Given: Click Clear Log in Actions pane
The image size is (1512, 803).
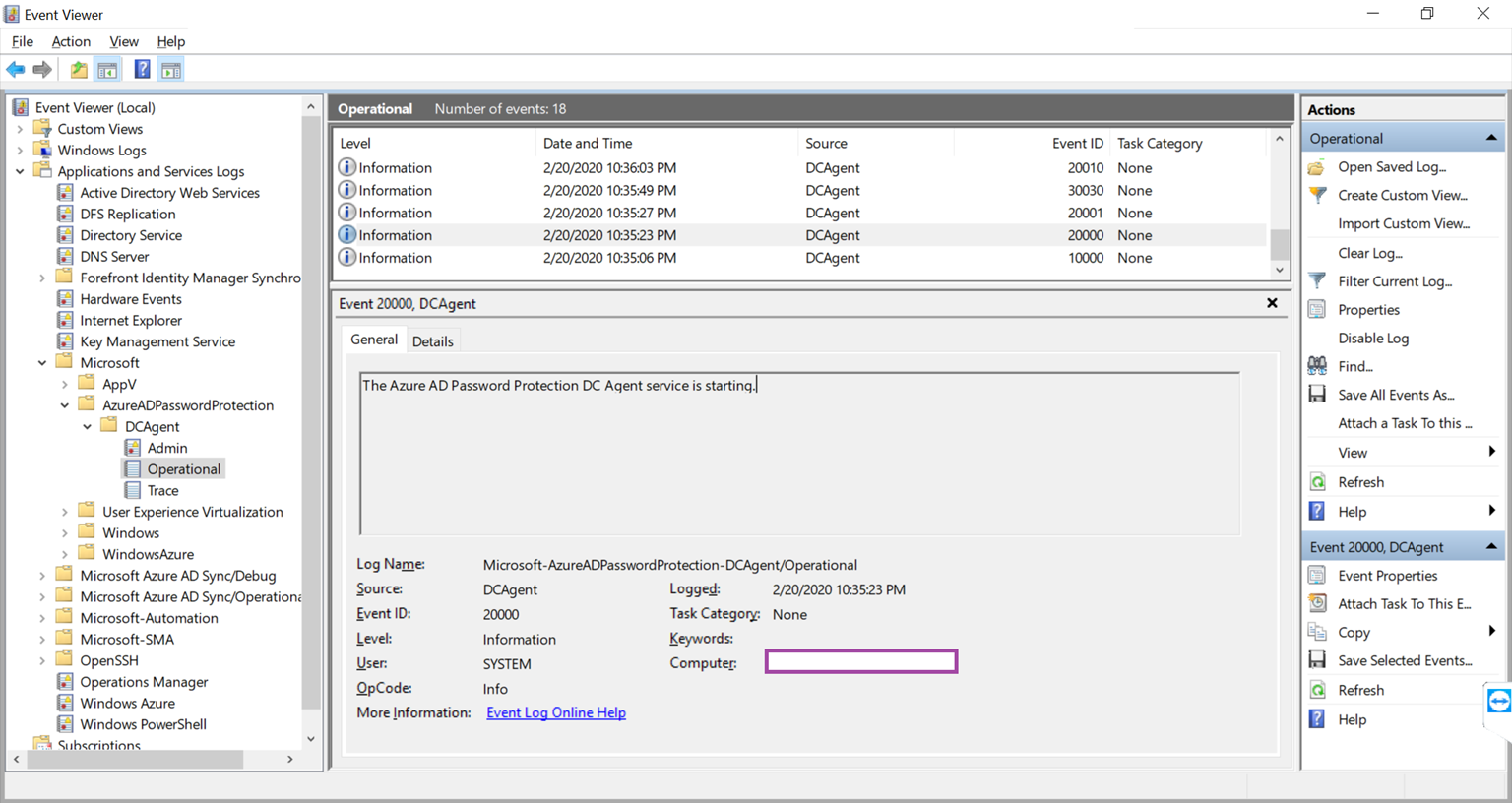Looking at the screenshot, I should (x=1370, y=253).
